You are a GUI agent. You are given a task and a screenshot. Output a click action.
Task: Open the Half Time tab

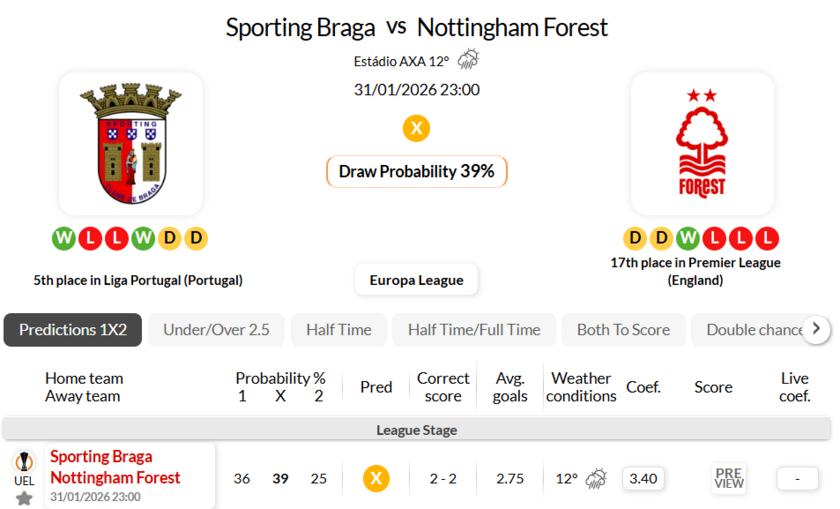338,329
